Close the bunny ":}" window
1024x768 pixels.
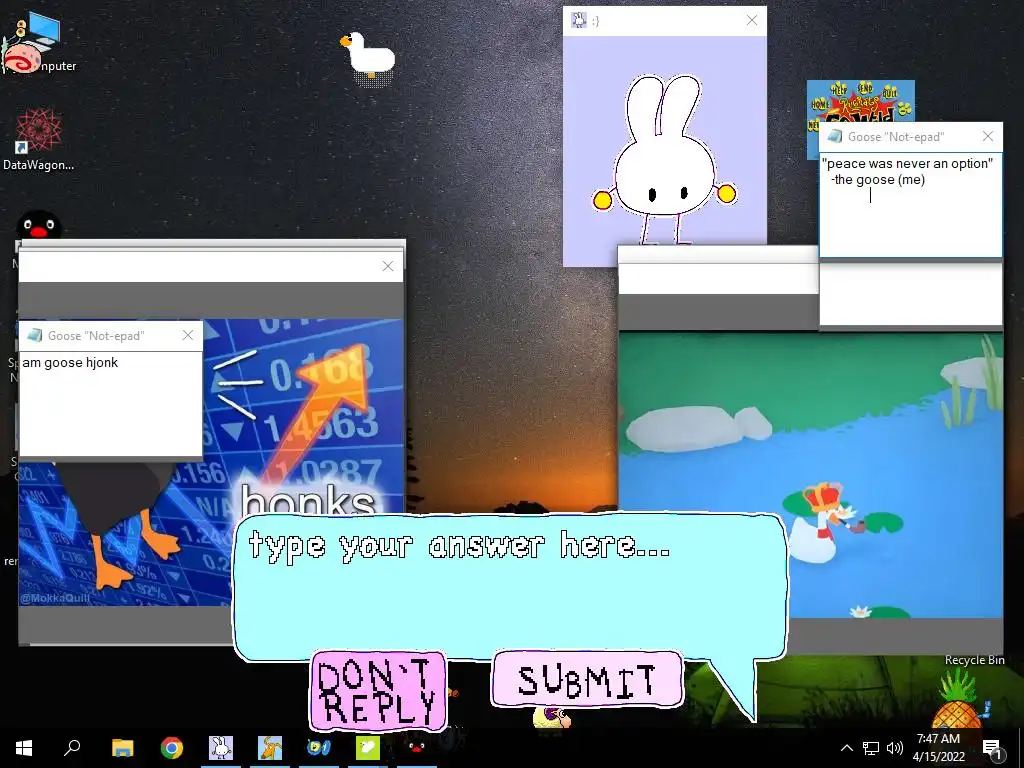click(752, 20)
